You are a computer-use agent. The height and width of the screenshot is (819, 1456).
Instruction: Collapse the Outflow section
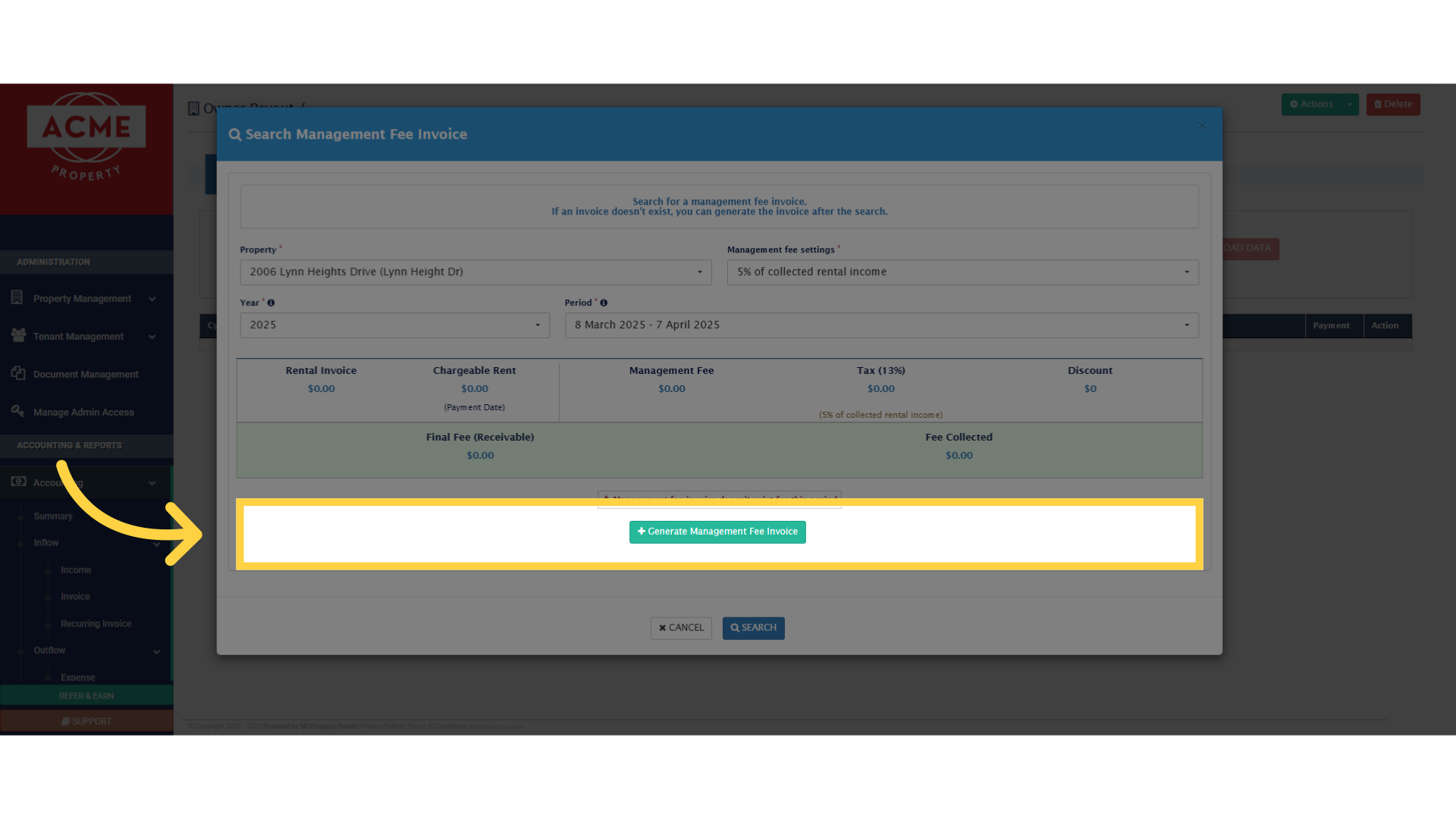point(156,651)
